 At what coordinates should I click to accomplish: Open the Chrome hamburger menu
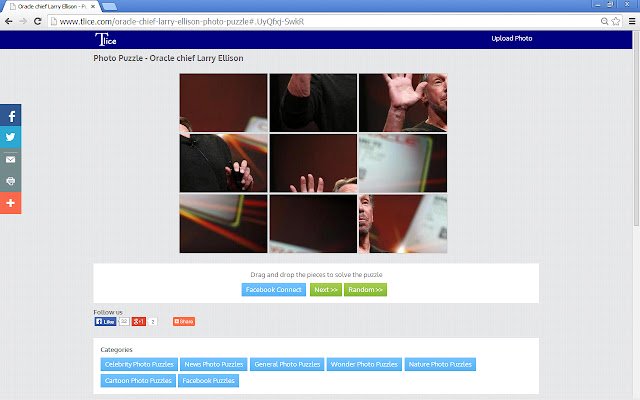632,21
